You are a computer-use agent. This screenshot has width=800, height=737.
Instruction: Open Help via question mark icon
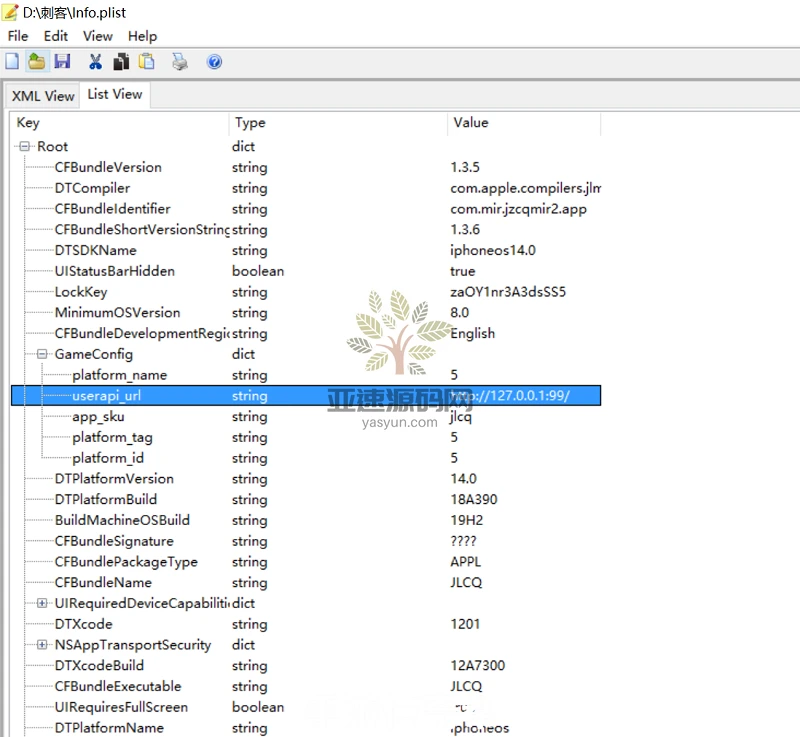[214, 61]
